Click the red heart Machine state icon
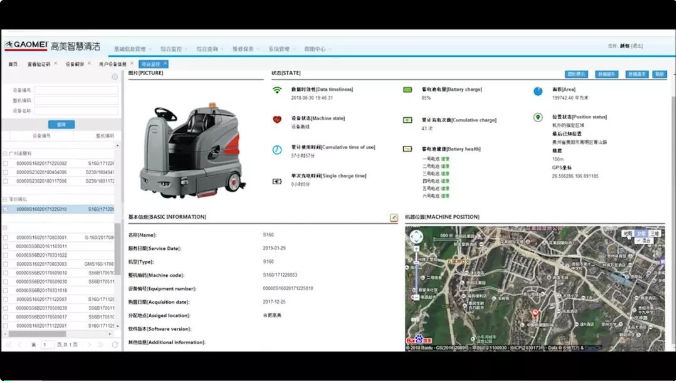This screenshot has height=383, width=676. point(277,119)
